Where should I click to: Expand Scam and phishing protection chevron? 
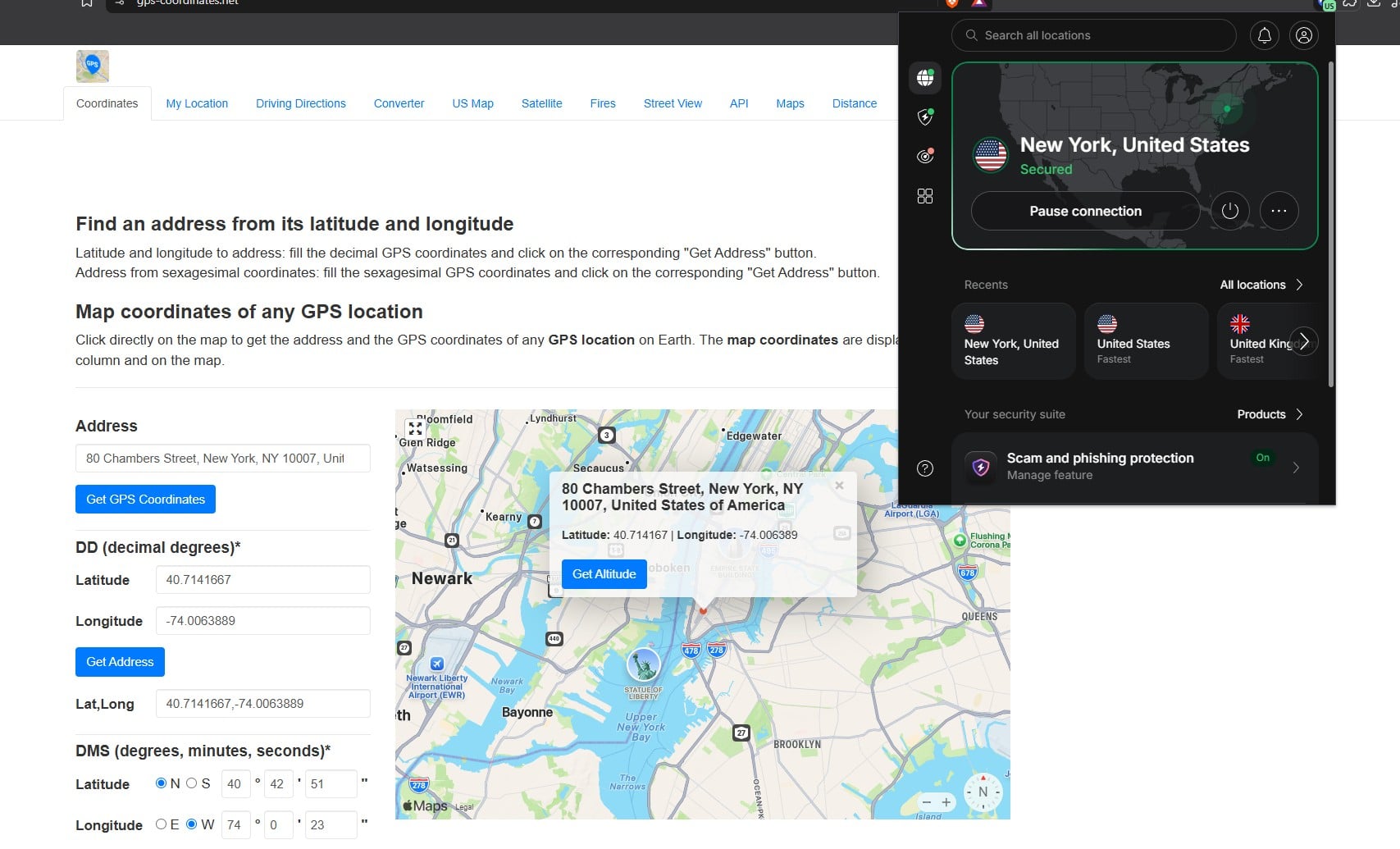[1296, 468]
